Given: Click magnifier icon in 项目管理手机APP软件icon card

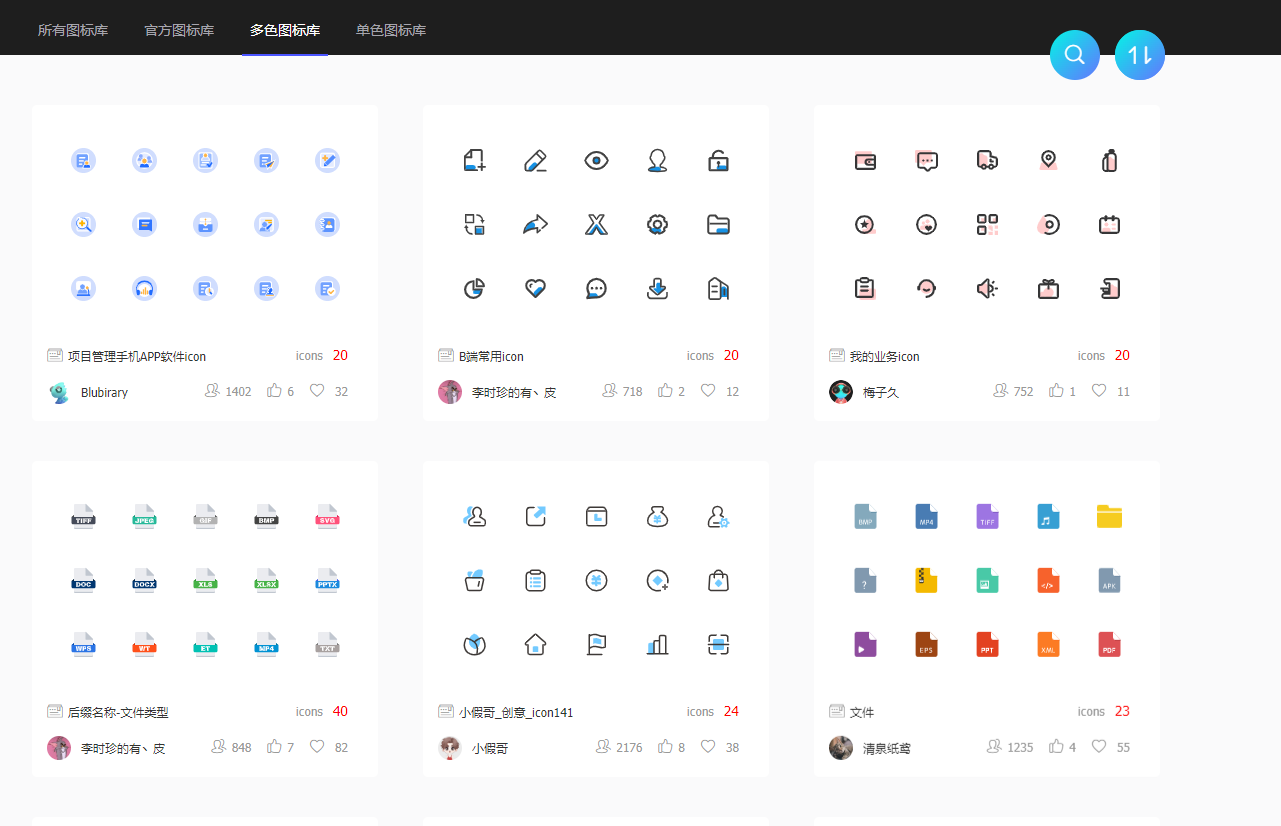Looking at the screenshot, I should (83, 224).
